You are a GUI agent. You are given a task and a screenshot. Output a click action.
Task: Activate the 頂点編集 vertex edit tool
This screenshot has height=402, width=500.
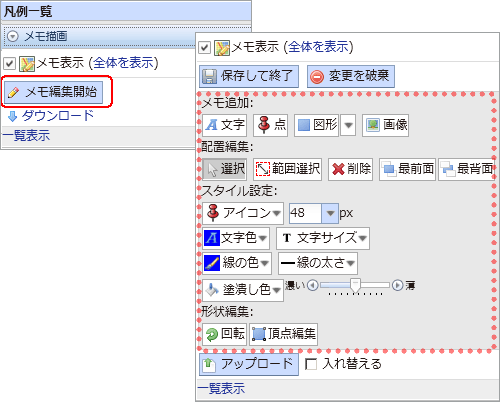click(x=283, y=334)
